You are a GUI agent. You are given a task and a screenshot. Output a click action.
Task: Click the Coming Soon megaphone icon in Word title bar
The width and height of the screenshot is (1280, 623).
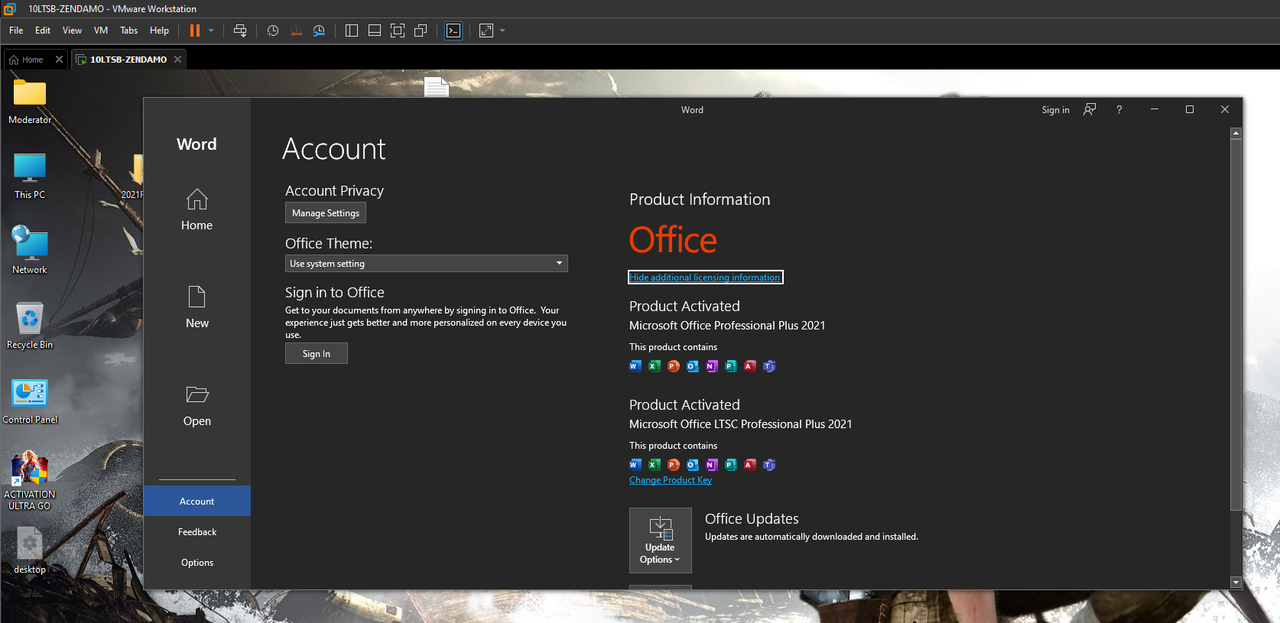coord(1090,110)
